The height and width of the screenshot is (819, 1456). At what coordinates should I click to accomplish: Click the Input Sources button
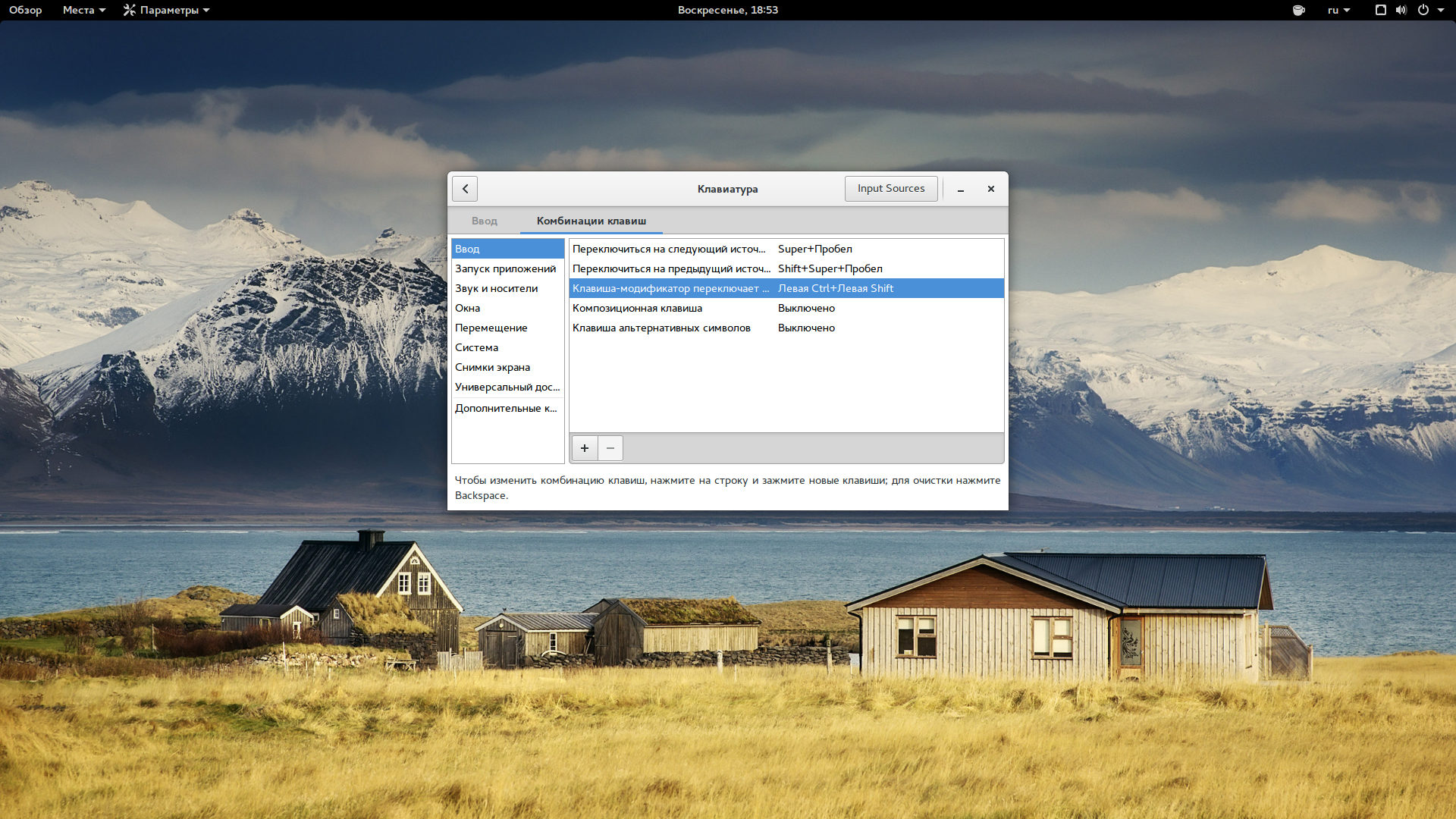891,189
